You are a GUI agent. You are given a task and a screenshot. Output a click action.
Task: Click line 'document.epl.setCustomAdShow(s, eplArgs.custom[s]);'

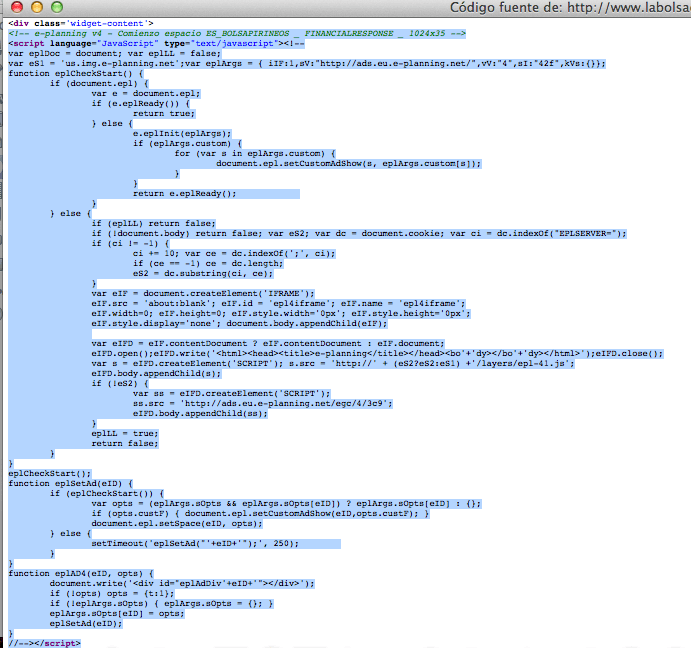(x=349, y=164)
